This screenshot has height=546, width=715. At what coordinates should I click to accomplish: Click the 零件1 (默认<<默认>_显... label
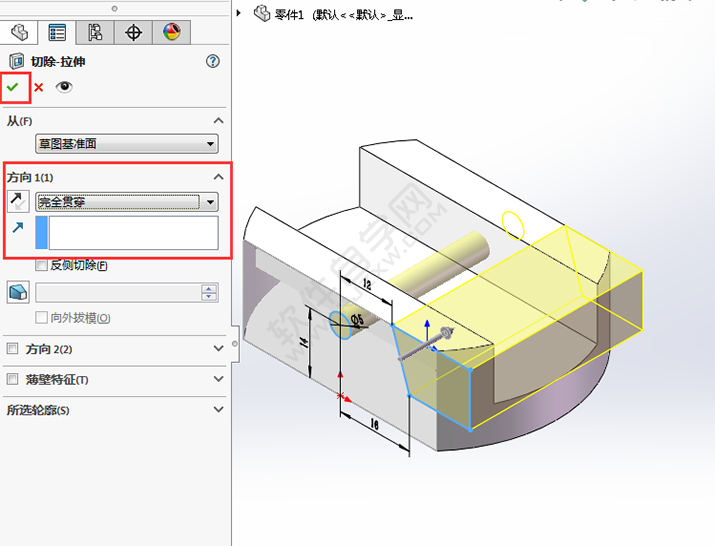point(344,15)
